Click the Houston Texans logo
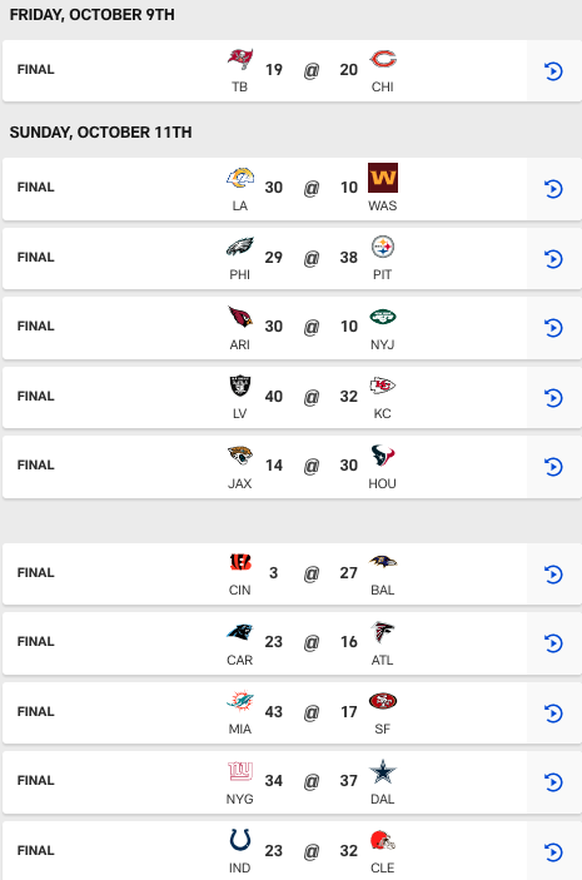This screenshot has width=582, height=880. click(383, 456)
